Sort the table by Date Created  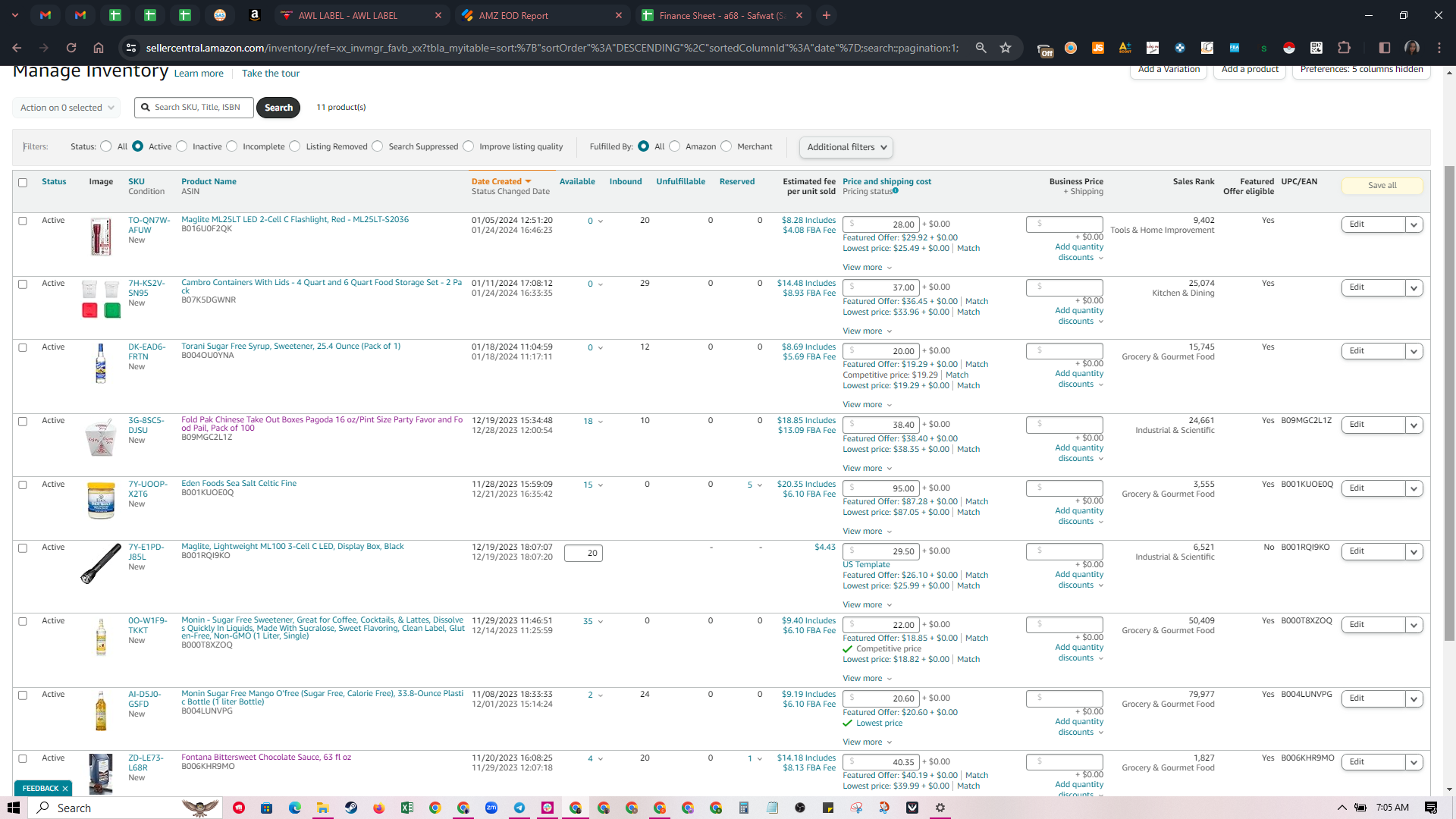coord(501,182)
